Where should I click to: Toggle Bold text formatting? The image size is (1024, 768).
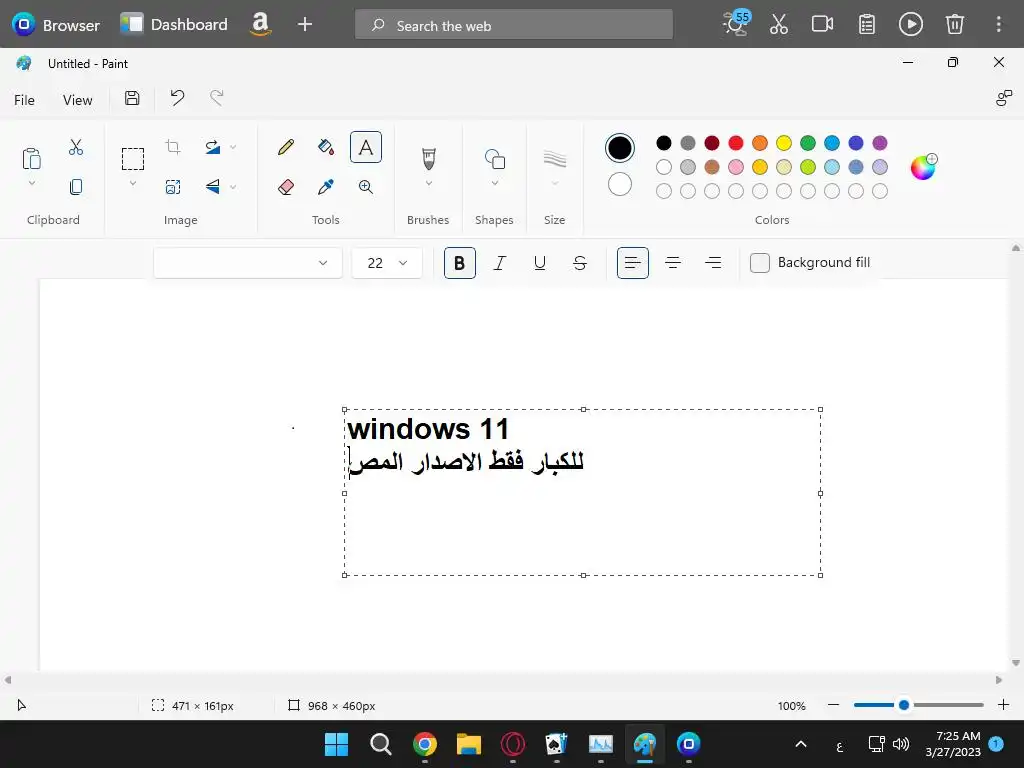(460, 263)
